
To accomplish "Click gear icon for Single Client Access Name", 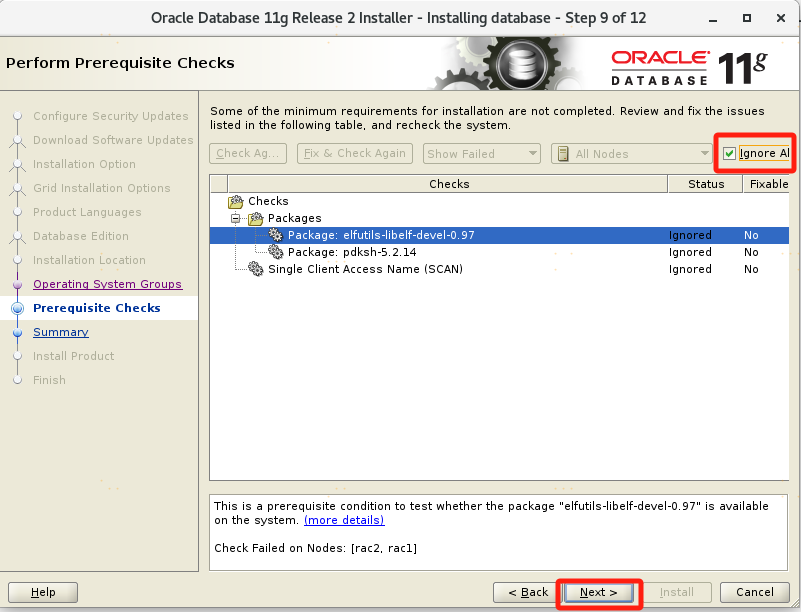I will point(256,269).
